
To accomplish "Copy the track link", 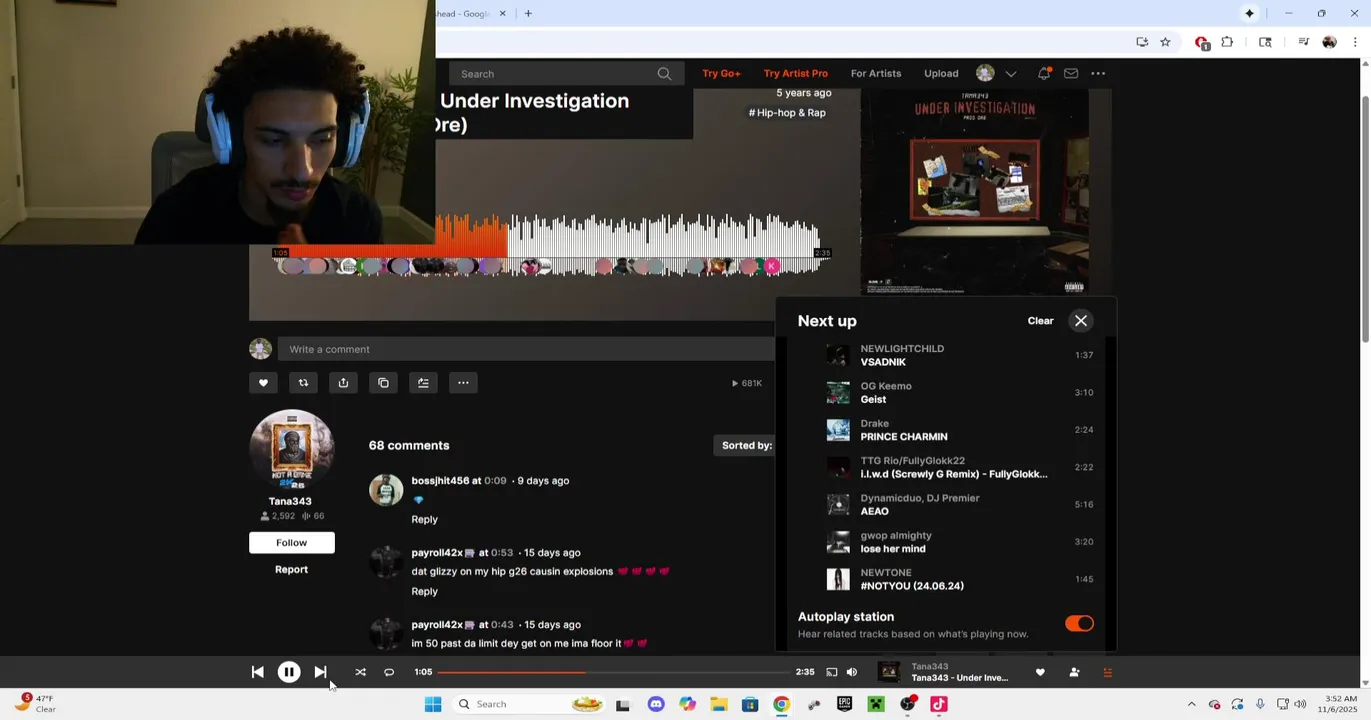I will (x=383, y=383).
